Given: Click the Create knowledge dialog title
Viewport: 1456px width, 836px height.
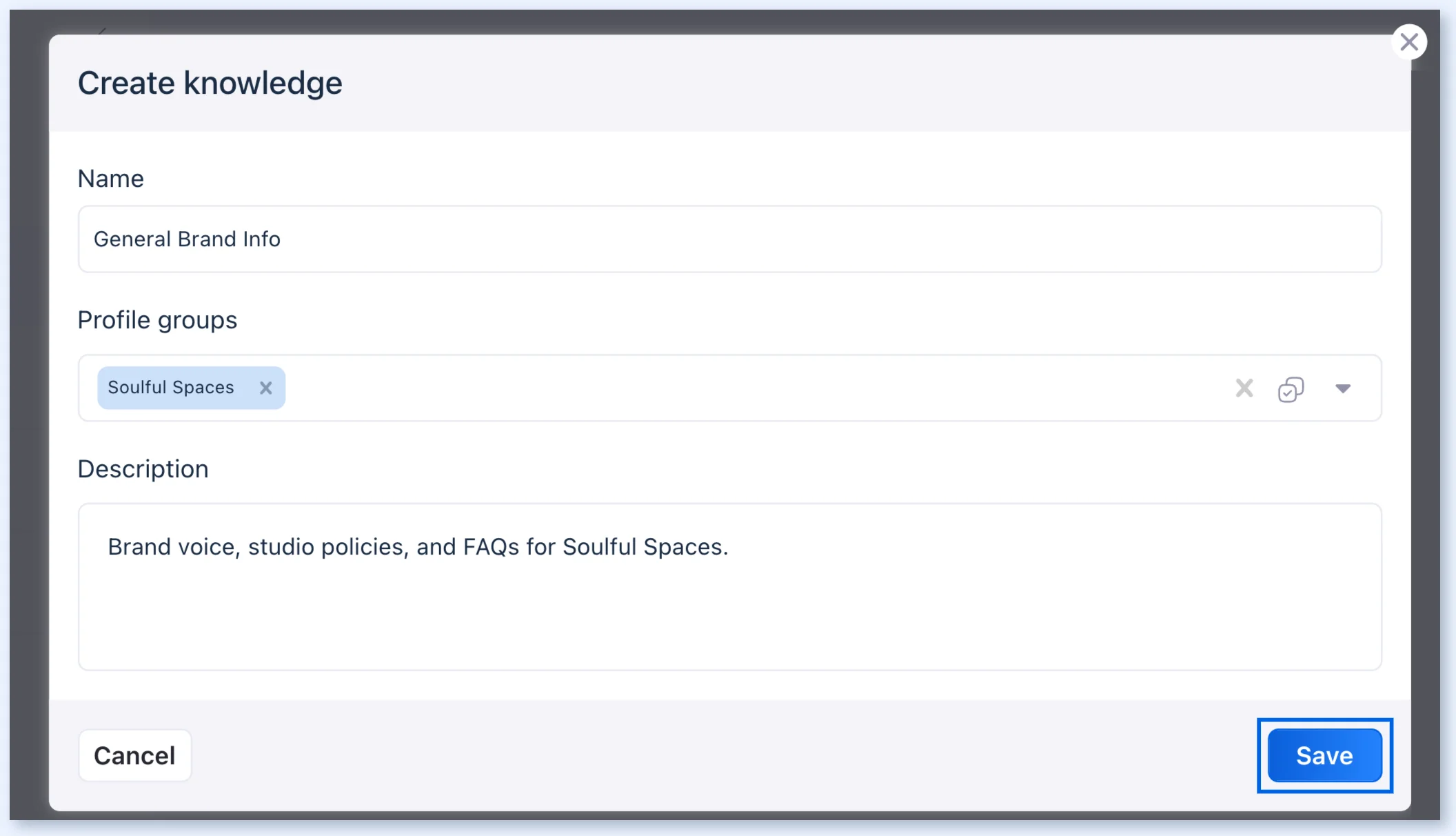Looking at the screenshot, I should pos(210,83).
